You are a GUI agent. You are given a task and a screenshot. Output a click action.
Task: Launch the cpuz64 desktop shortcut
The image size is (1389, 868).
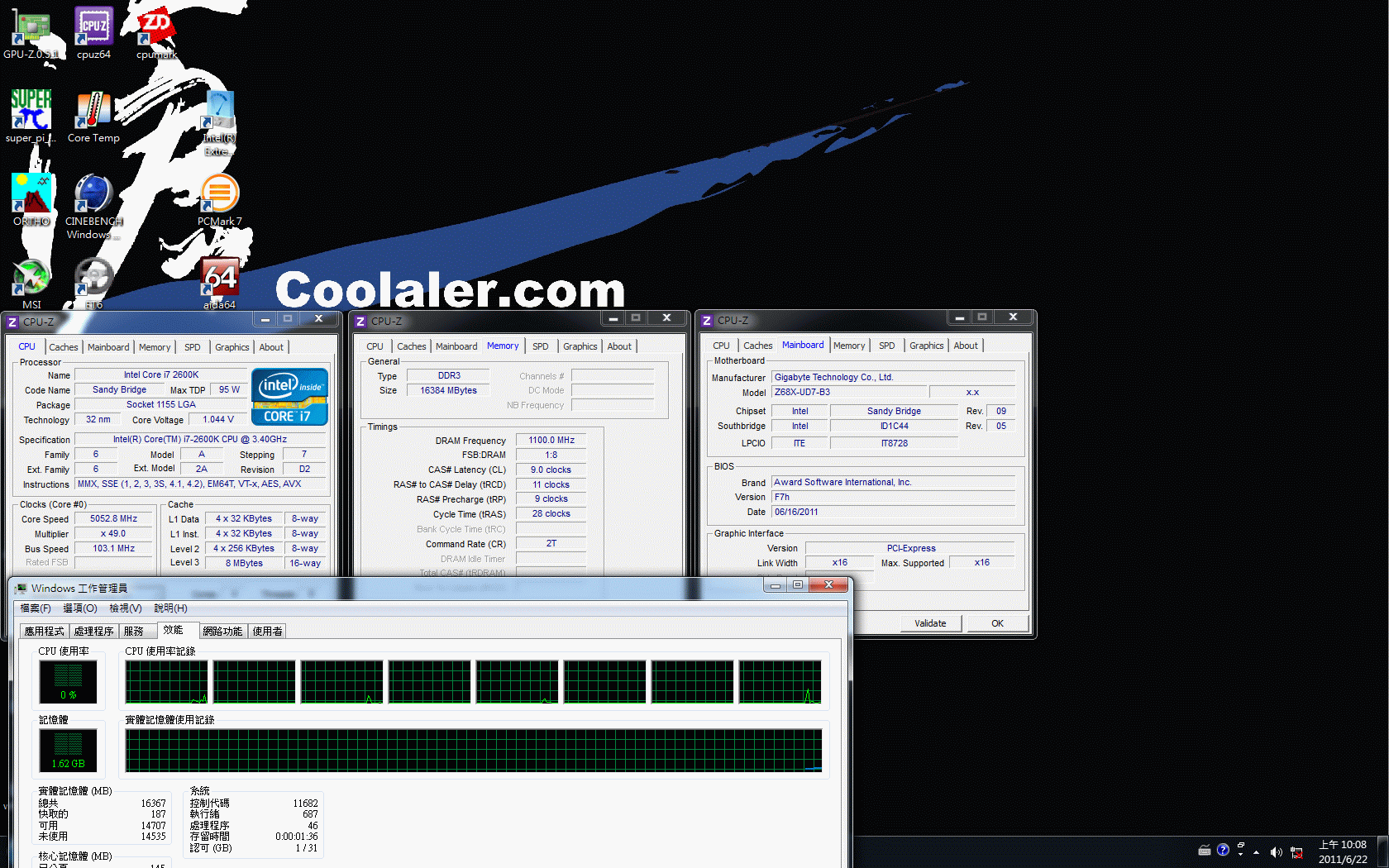[x=93, y=33]
